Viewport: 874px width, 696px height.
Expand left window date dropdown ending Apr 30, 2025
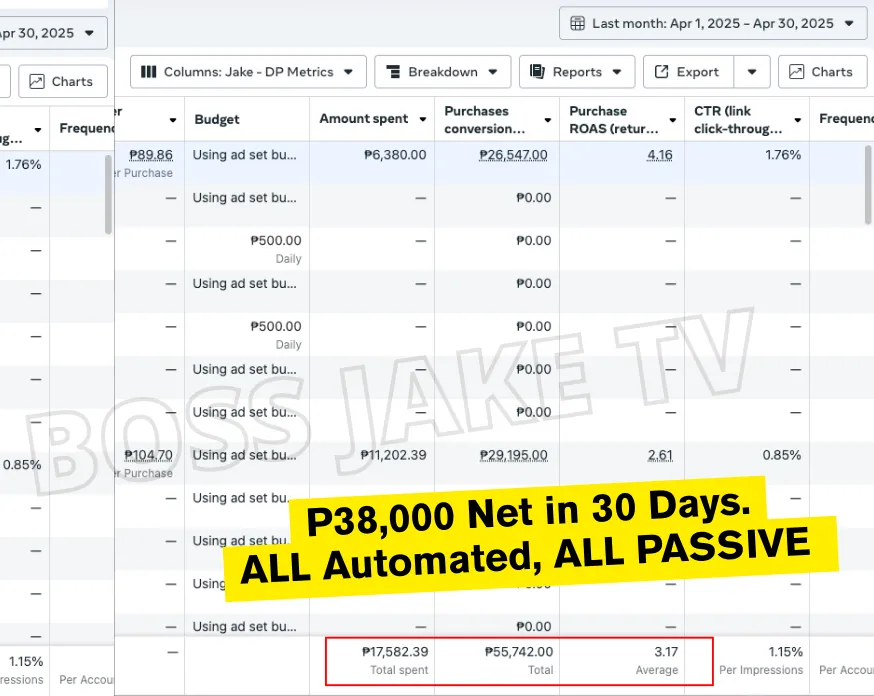pyautogui.click(x=89, y=33)
